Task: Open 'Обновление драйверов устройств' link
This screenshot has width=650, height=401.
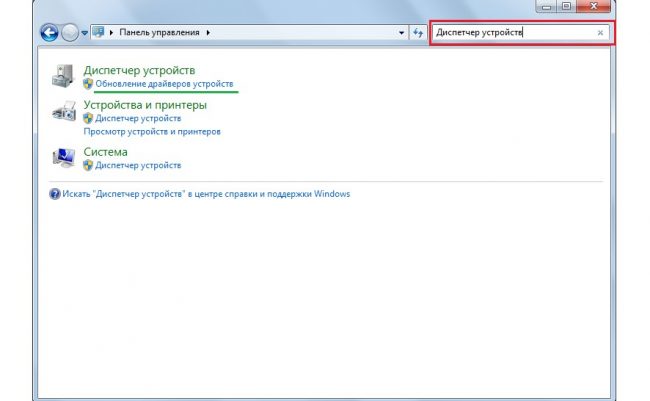Action: click(x=164, y=84)
